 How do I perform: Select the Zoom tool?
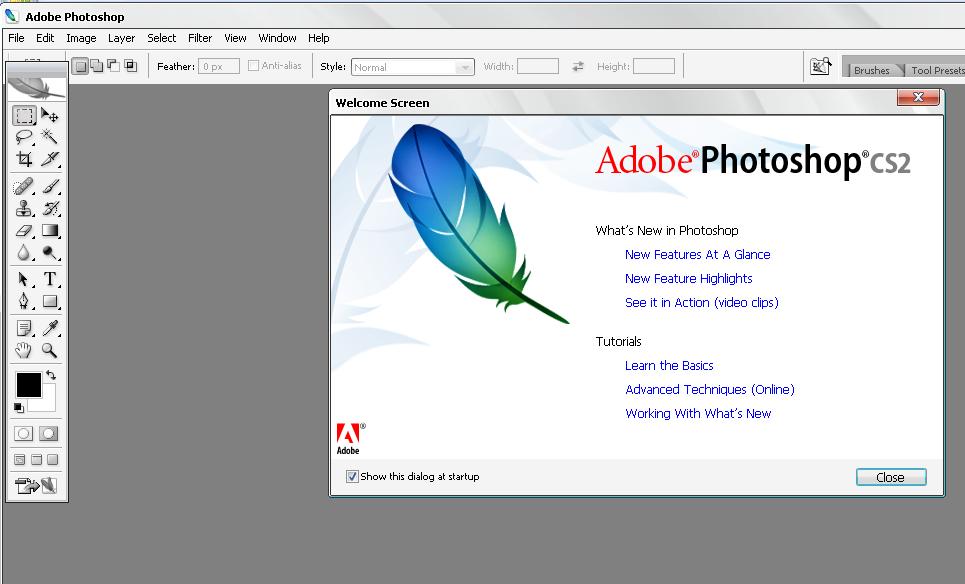[x=48, y=350]
